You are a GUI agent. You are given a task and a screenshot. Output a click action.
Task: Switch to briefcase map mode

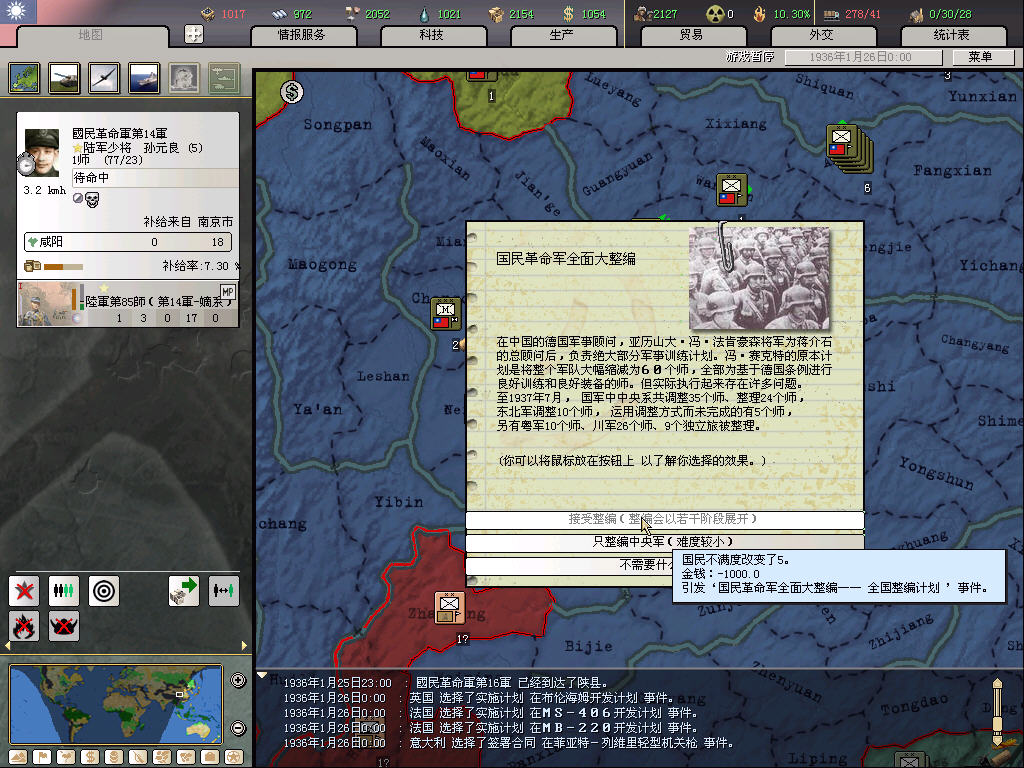(x=210, y=757)
